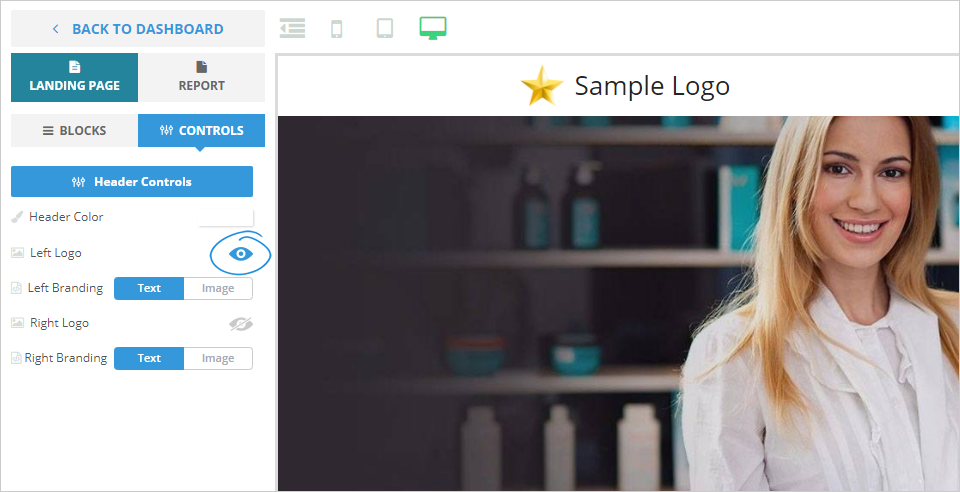This screenshot has width=960, height=492.
Task: Hide the Left Logo with eye icon
Action: coord(241,253)
